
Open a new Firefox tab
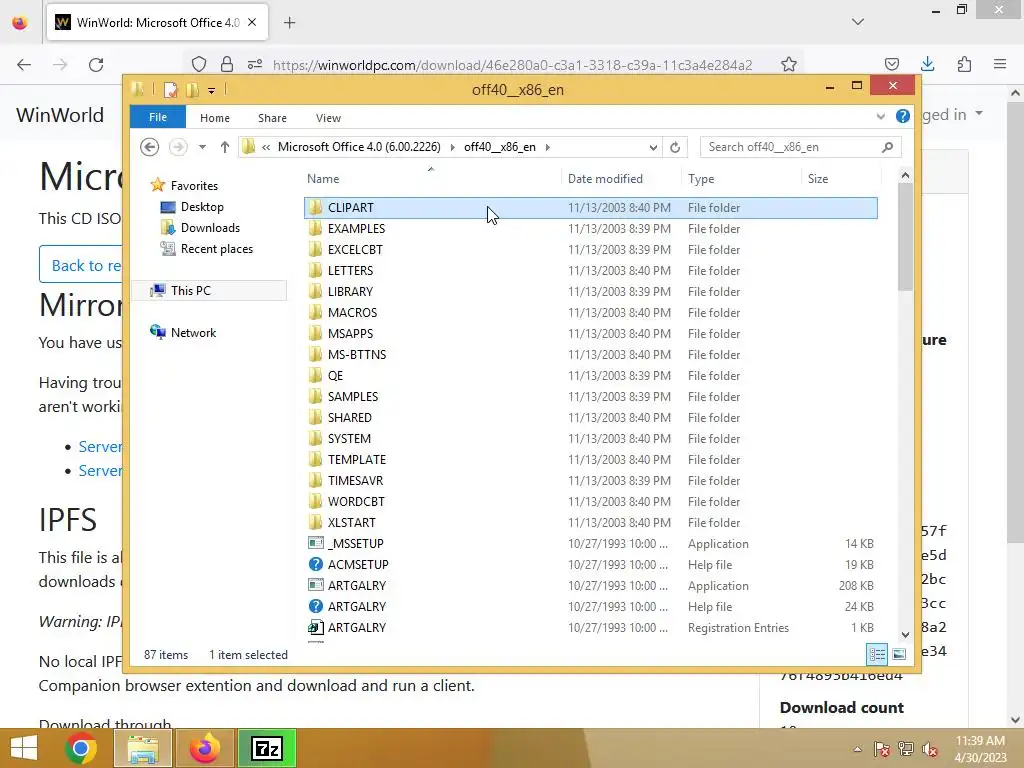click(289, 23)
